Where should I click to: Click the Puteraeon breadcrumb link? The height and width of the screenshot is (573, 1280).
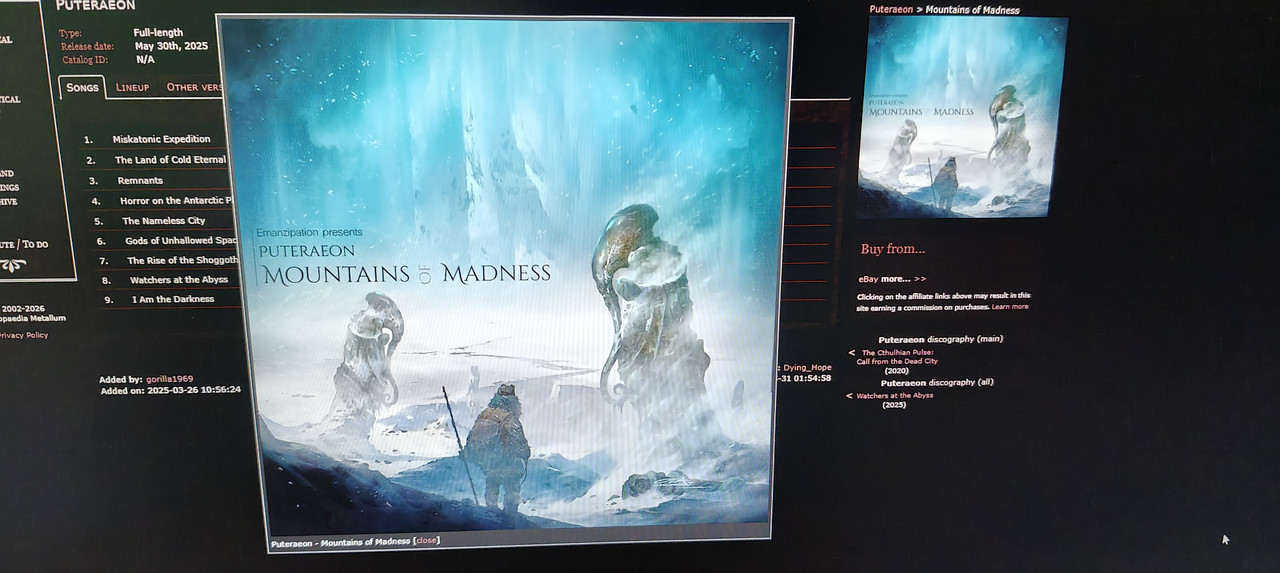[891, 9]
